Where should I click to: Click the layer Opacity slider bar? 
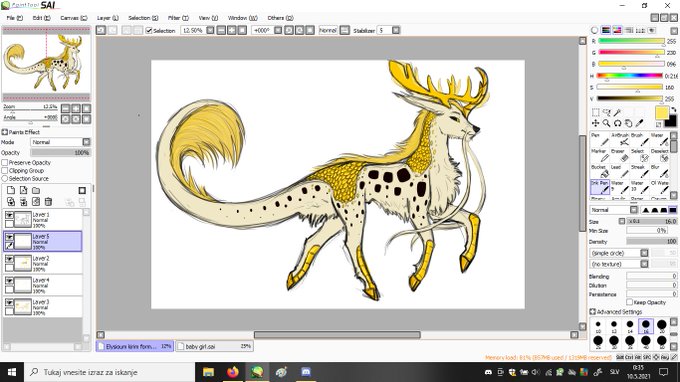pos(60,153)
